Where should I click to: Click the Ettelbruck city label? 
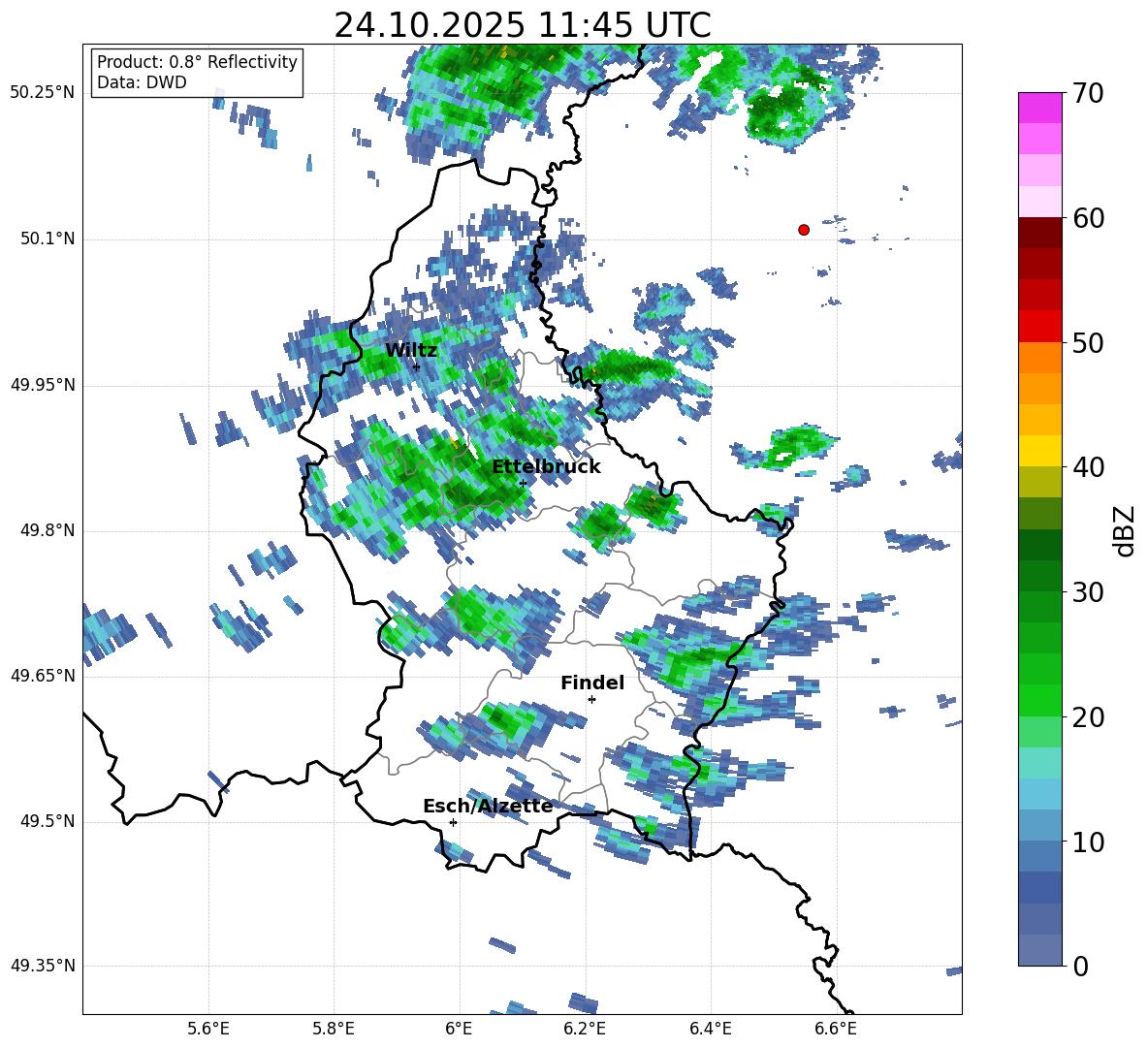[x=546, y=467]
